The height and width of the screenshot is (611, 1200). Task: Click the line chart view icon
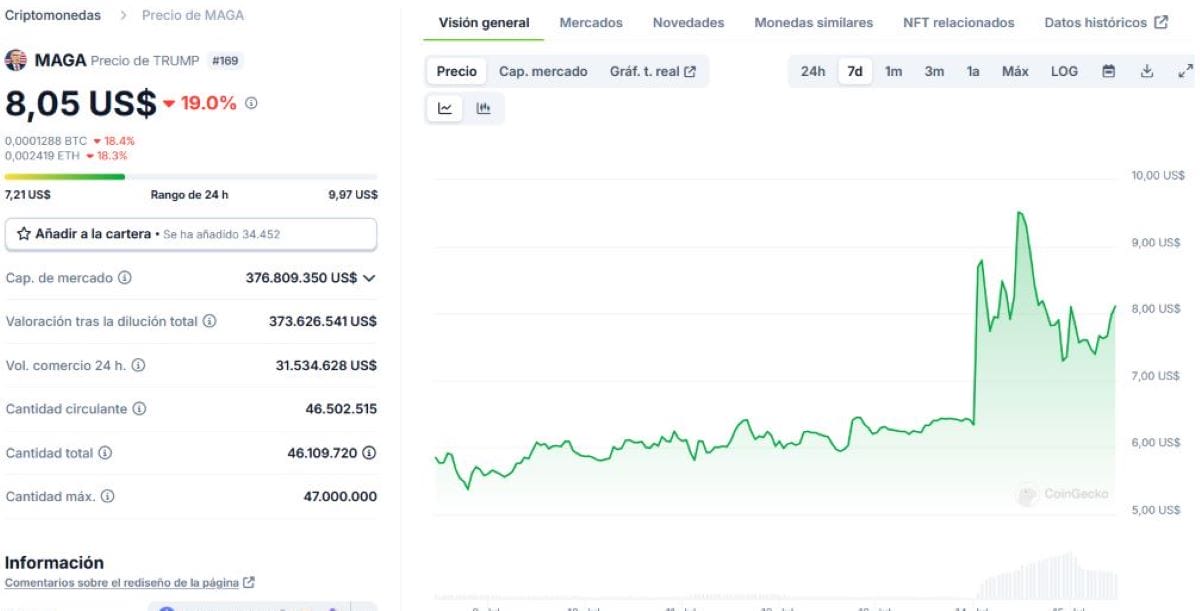click(445, 108)
